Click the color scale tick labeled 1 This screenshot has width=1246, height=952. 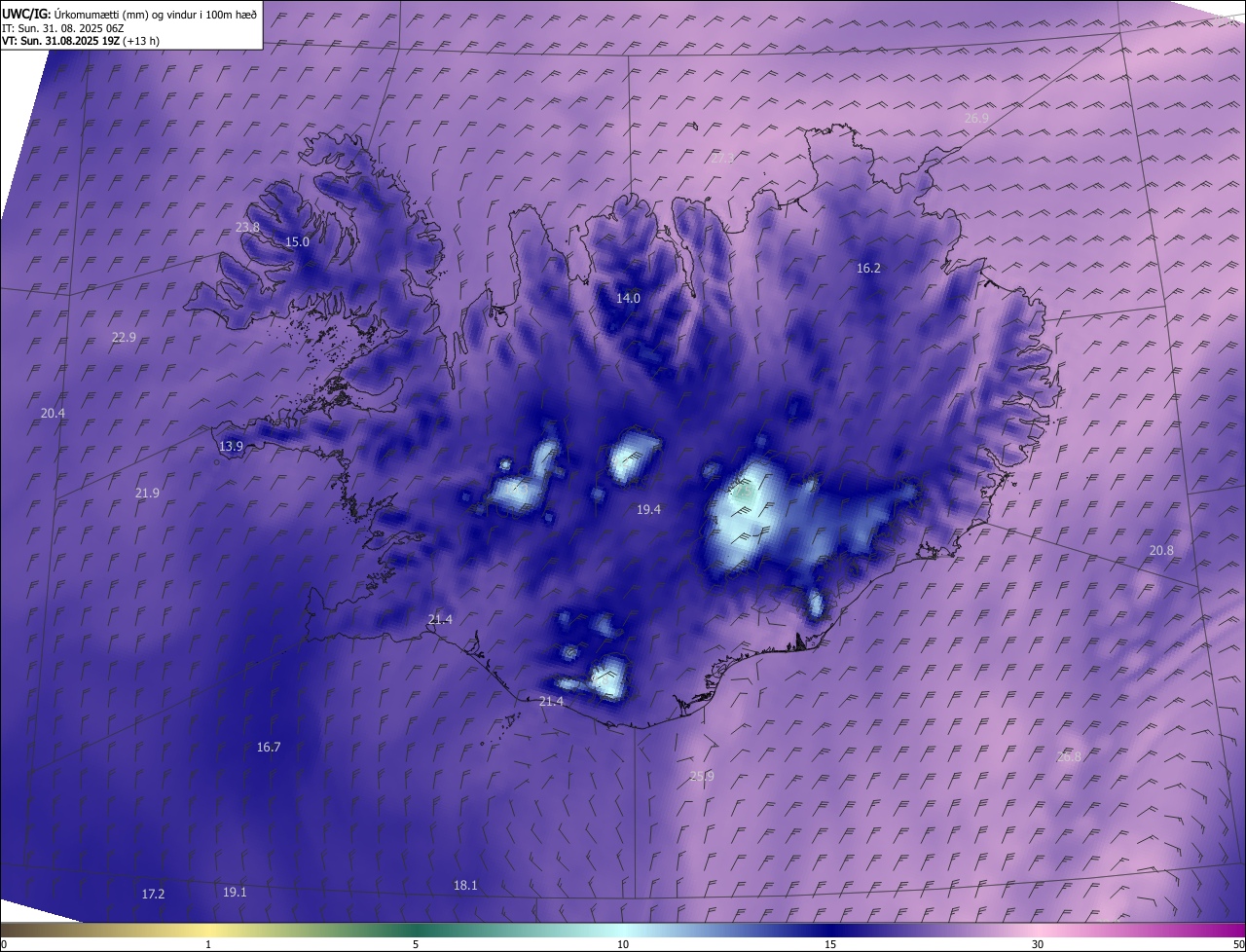208,944
